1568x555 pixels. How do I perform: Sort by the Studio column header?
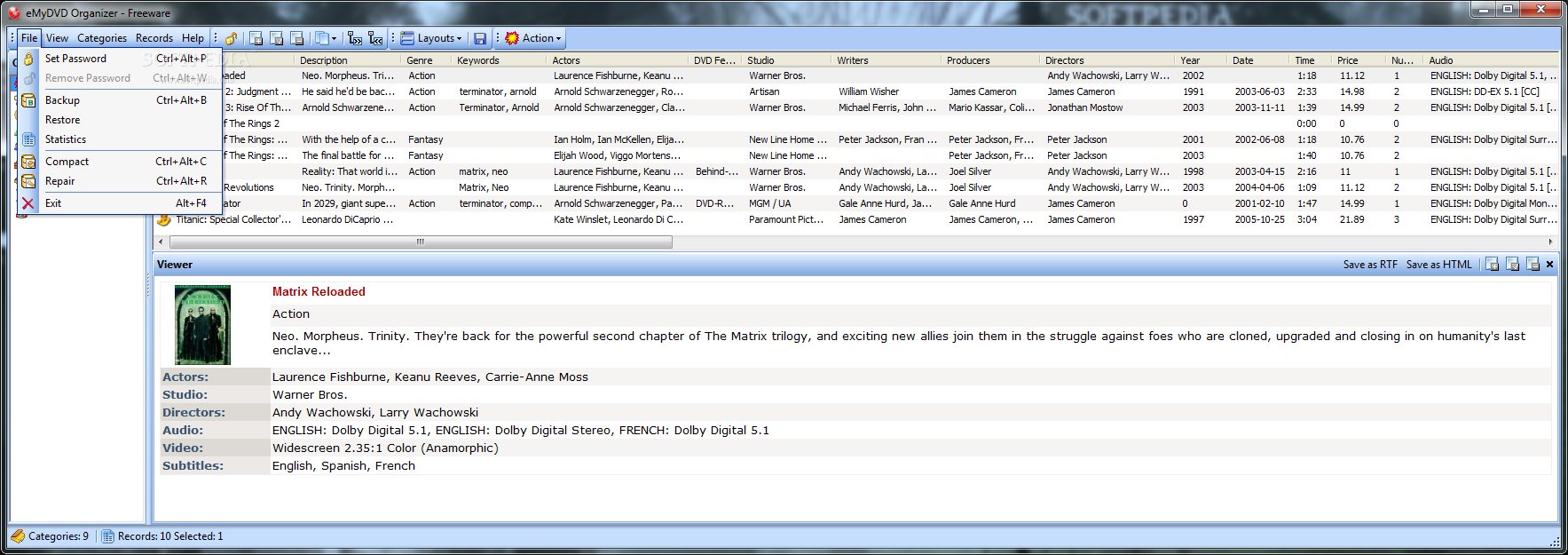788,60
